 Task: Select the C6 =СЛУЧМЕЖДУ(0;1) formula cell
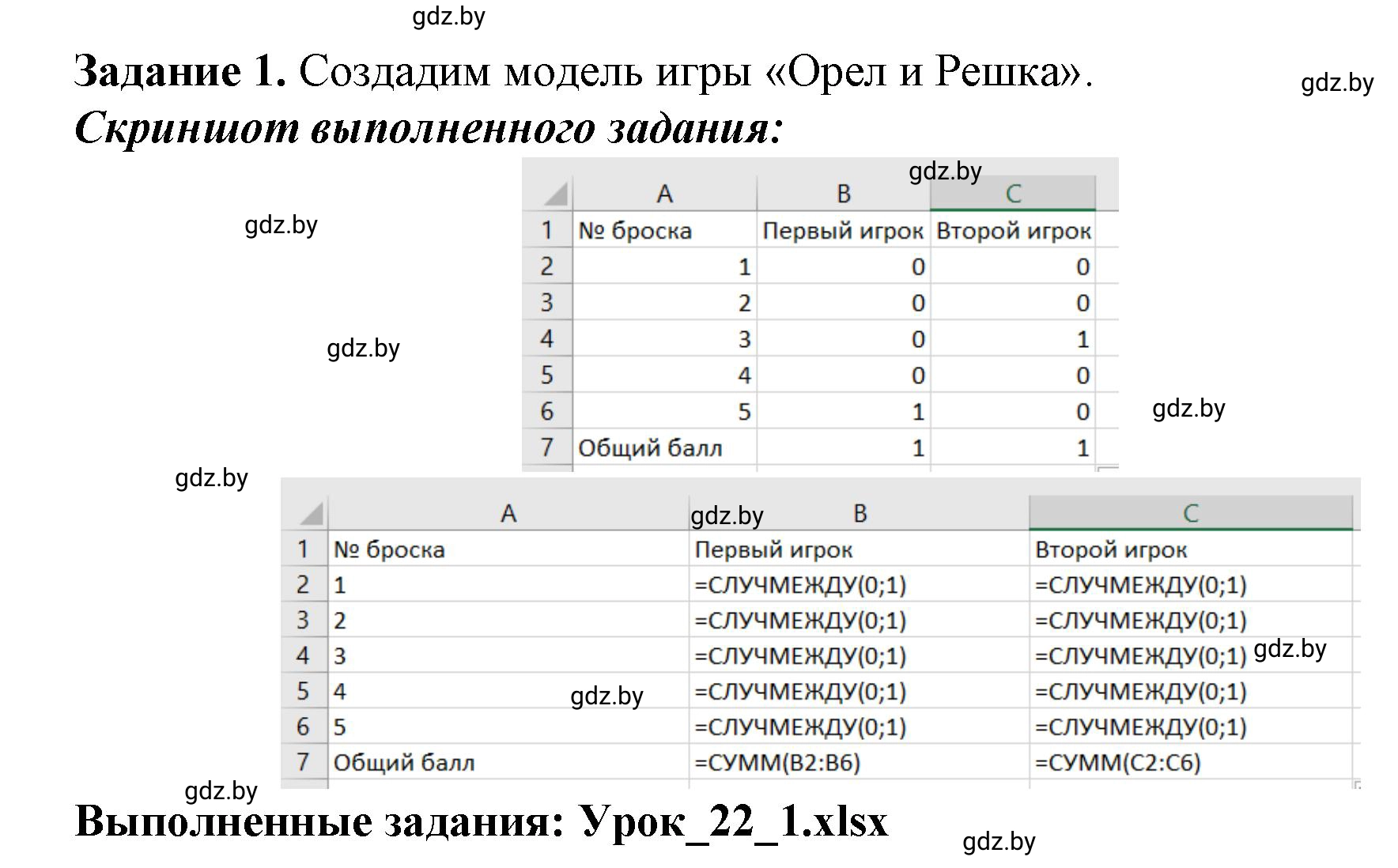1191,726
